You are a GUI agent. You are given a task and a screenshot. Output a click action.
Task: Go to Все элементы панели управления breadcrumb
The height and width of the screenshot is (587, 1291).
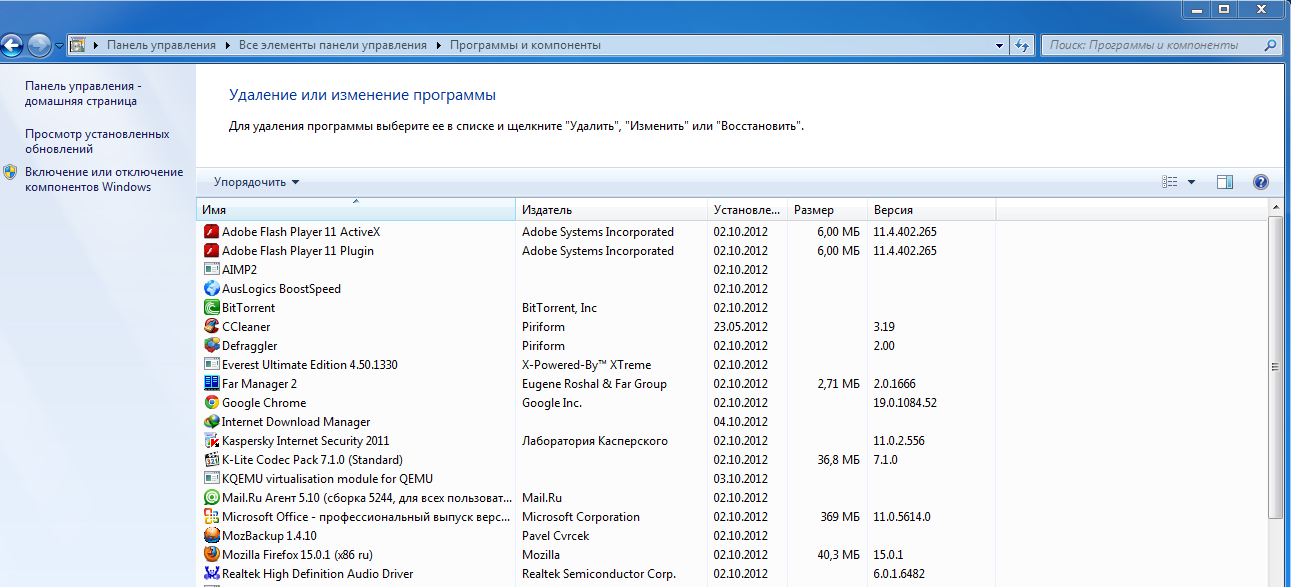pos(333,45)
